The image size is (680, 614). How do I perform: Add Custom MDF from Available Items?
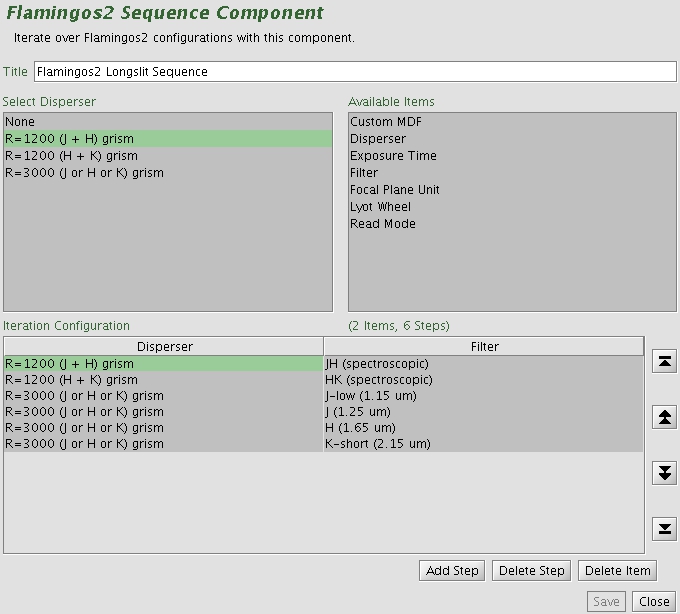click(x=512, y=121)
